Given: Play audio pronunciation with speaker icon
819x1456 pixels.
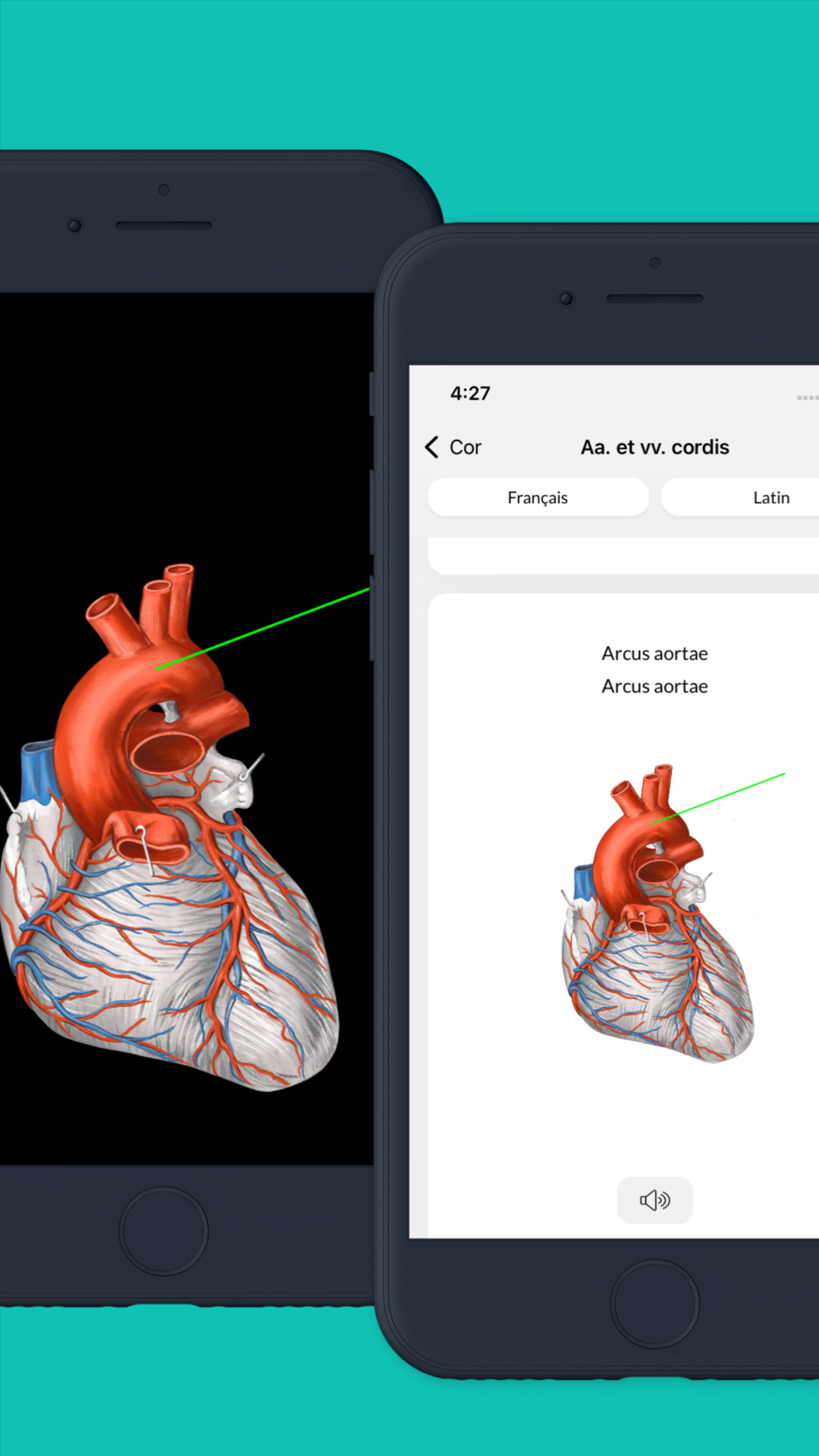Looking at the screenshot, I should pos(655,1200).
